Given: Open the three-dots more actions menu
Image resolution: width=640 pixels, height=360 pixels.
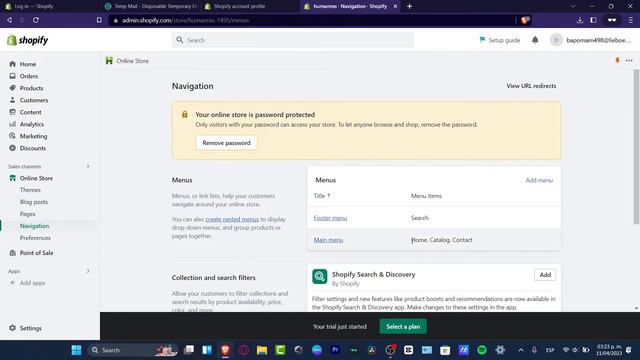Looking at the screenshot, I should pyautogui.click(x=629, y=60).
